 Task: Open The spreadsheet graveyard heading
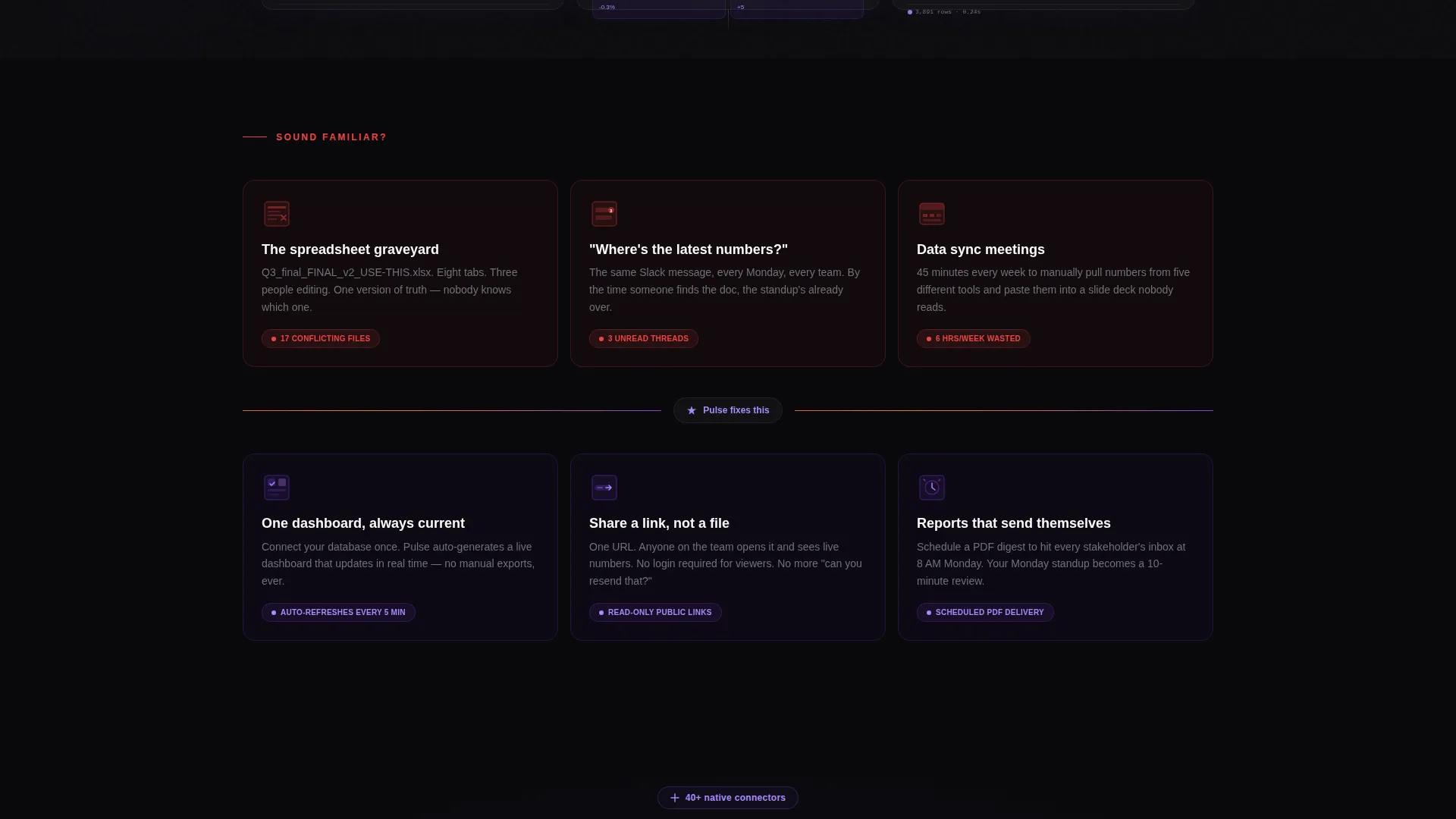pos(350,249)
